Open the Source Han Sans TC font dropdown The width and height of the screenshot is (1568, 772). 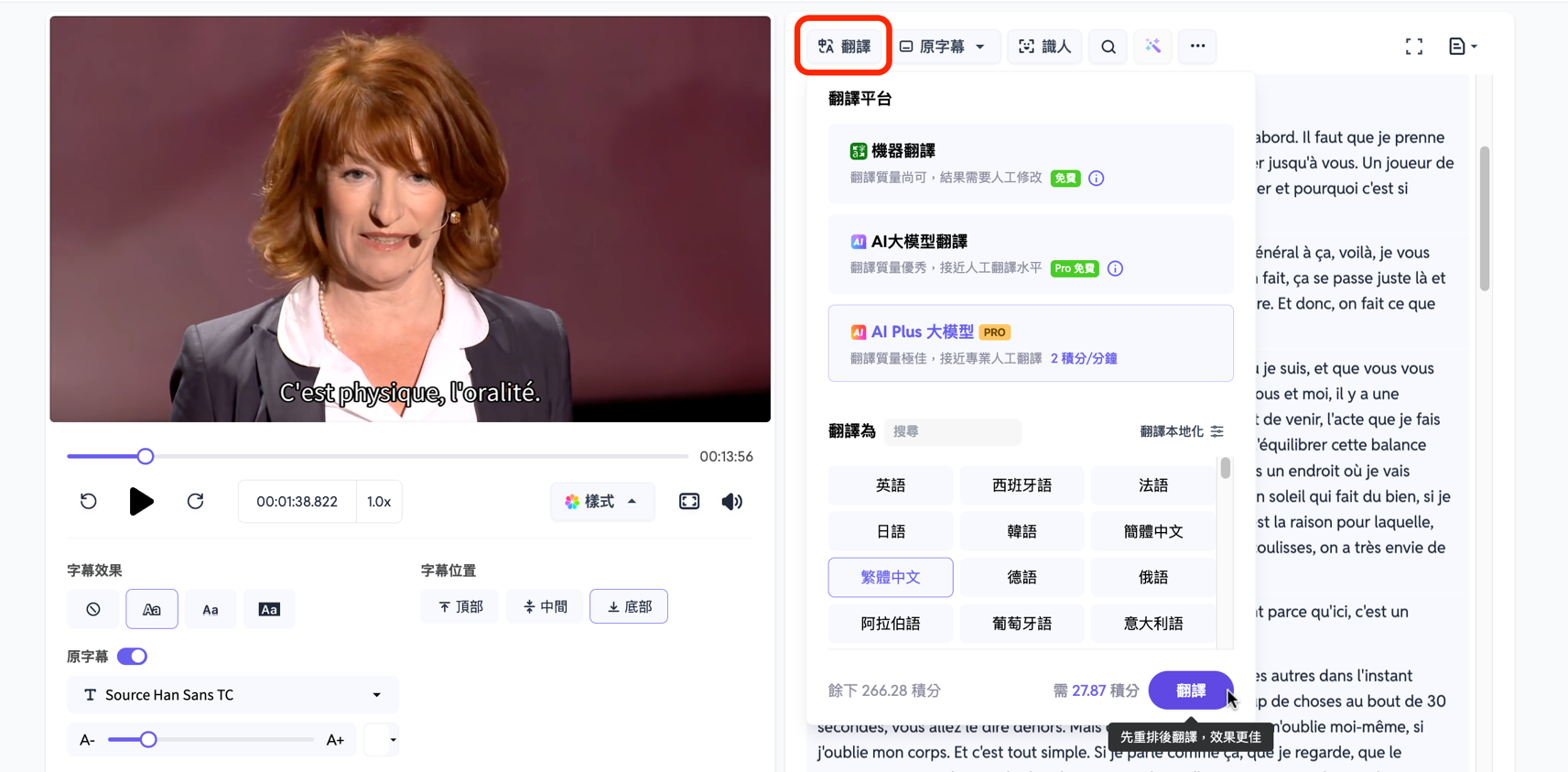[232, 695]
